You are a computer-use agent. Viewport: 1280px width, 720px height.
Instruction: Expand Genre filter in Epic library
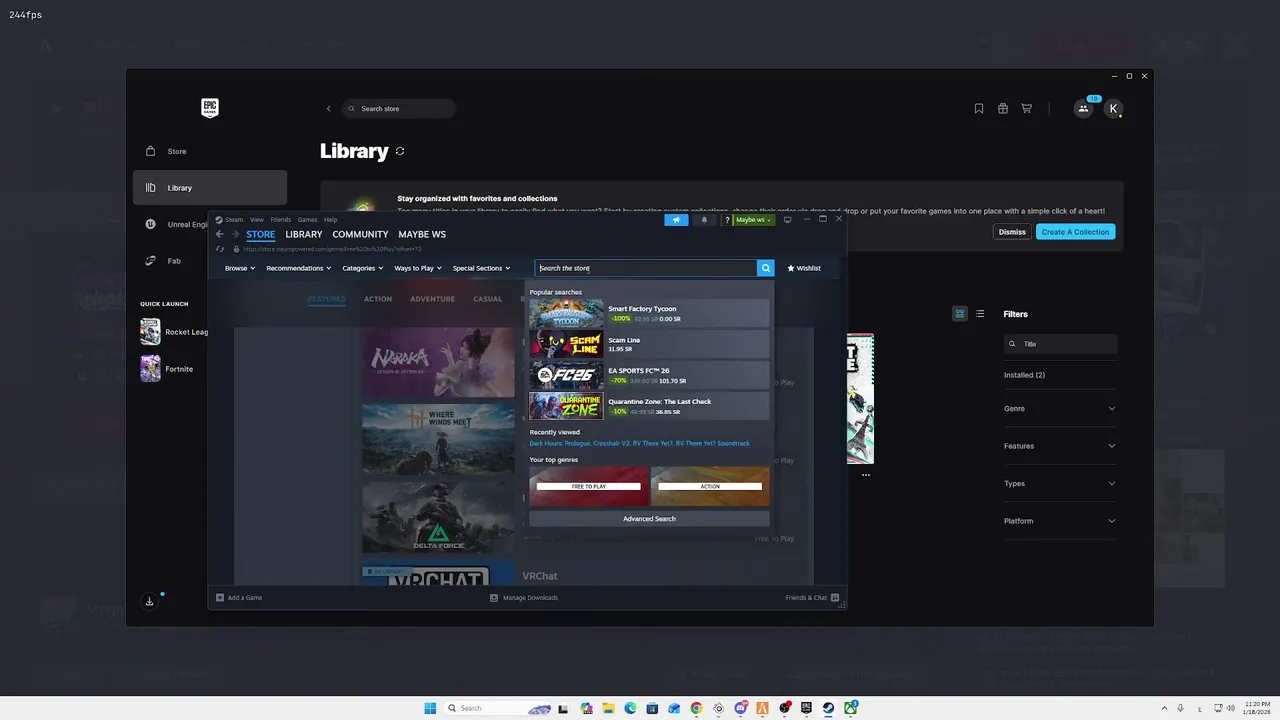pyautogui.click(x=1060, y=408)
